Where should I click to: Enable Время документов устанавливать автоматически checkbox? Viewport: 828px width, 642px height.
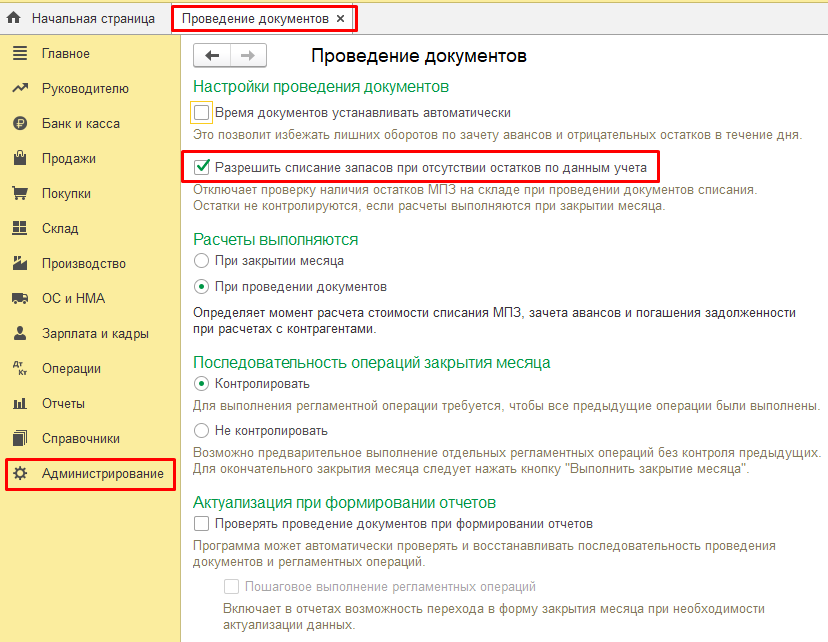202,113
